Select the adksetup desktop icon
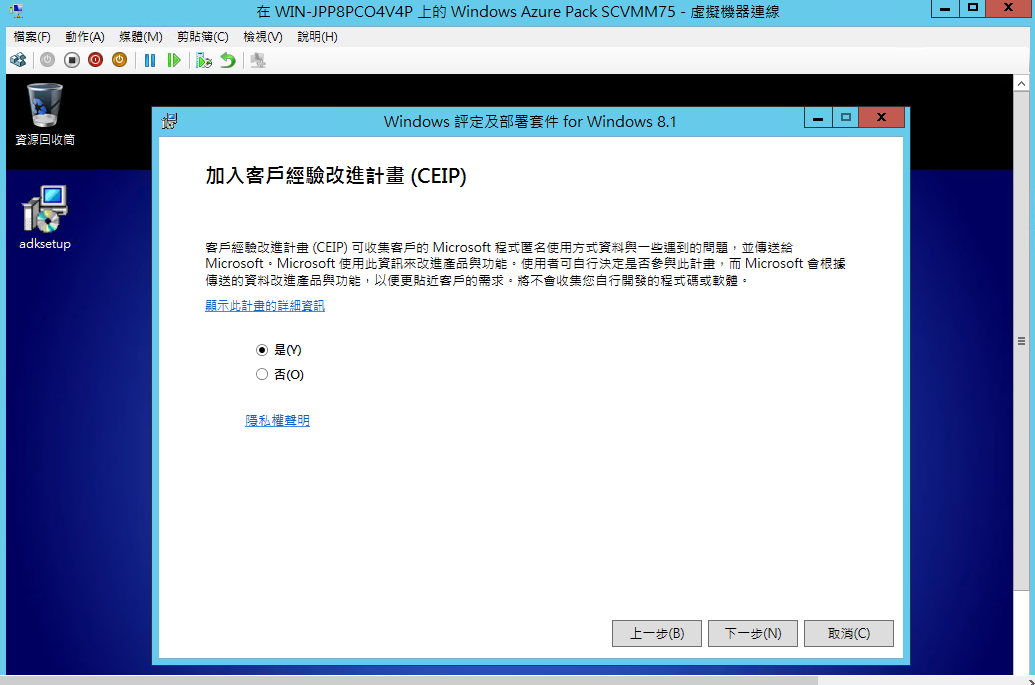Image resolution: width=1035 pixels, height=685 pixels. click(45, 218)
